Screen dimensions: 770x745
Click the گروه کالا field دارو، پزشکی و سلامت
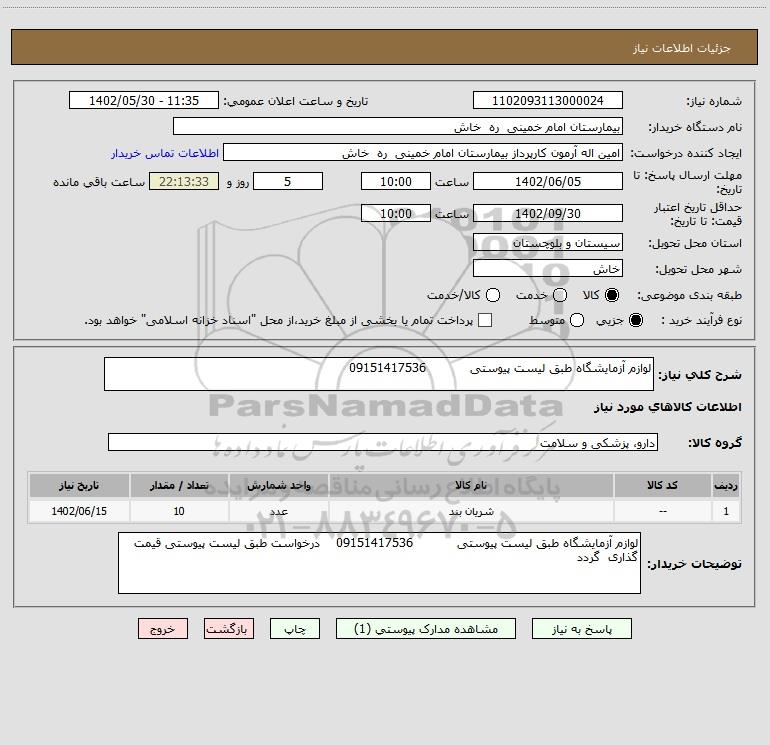point(383,442)
